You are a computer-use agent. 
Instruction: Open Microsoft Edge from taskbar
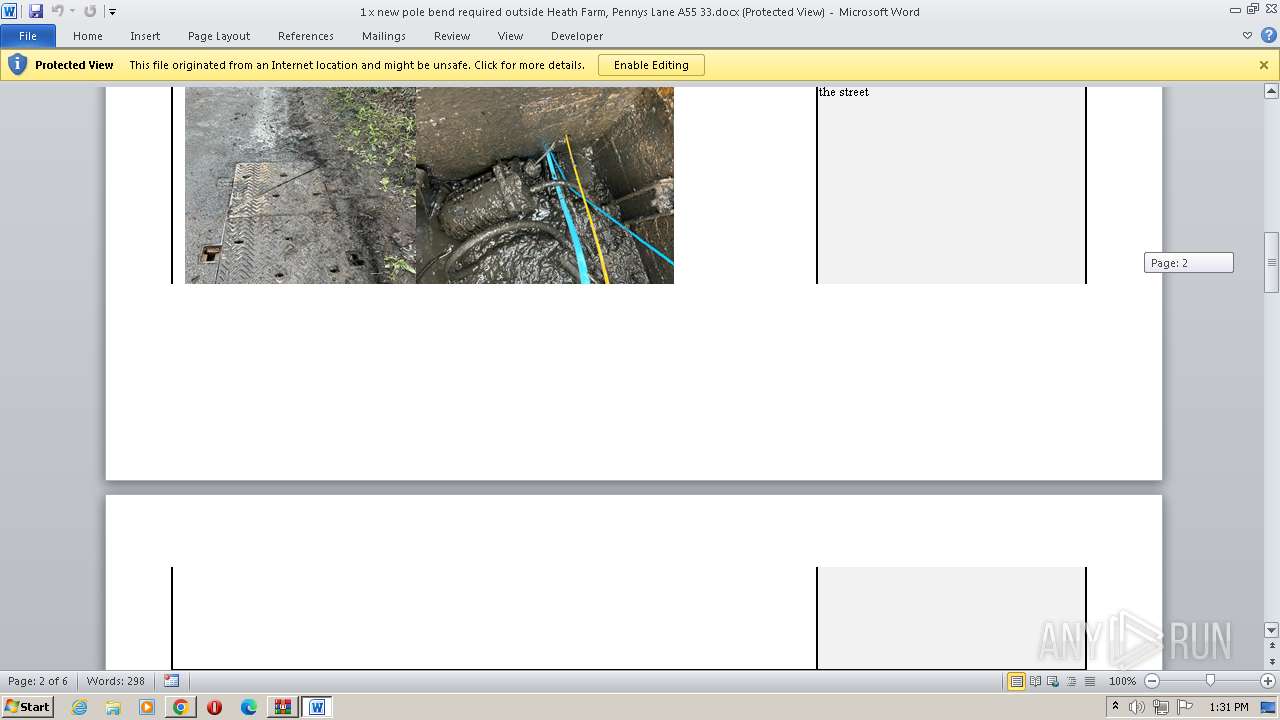pos(249,707)
